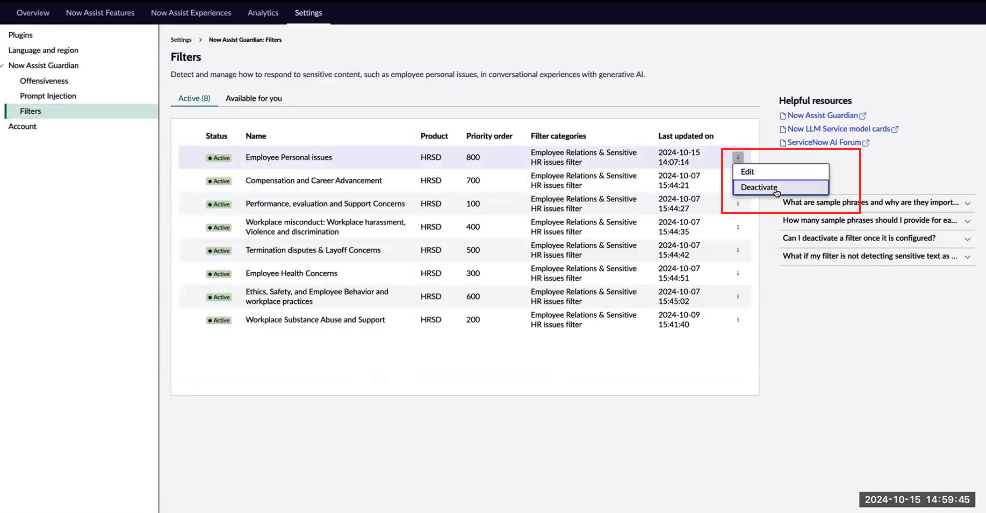The width and height of the screenshot is (986, 513).
Task: Click the Helpful resources heading
Action: pos(815,101)
